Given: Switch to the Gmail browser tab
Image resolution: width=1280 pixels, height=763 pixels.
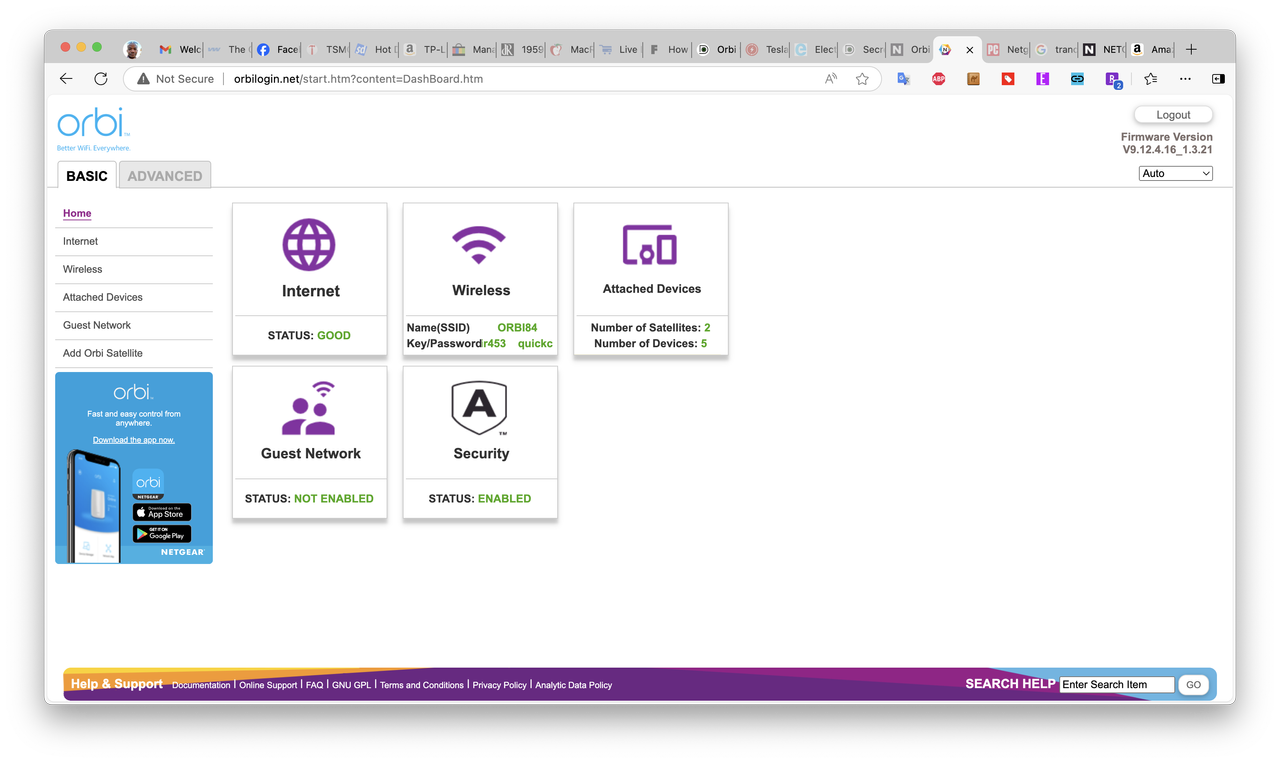Looking at the screenshot, I should click(178, 49).
